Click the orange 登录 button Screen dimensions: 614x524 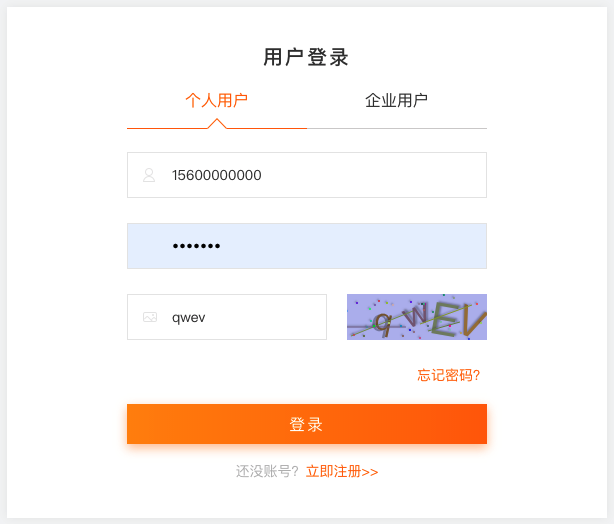point(307,424)
